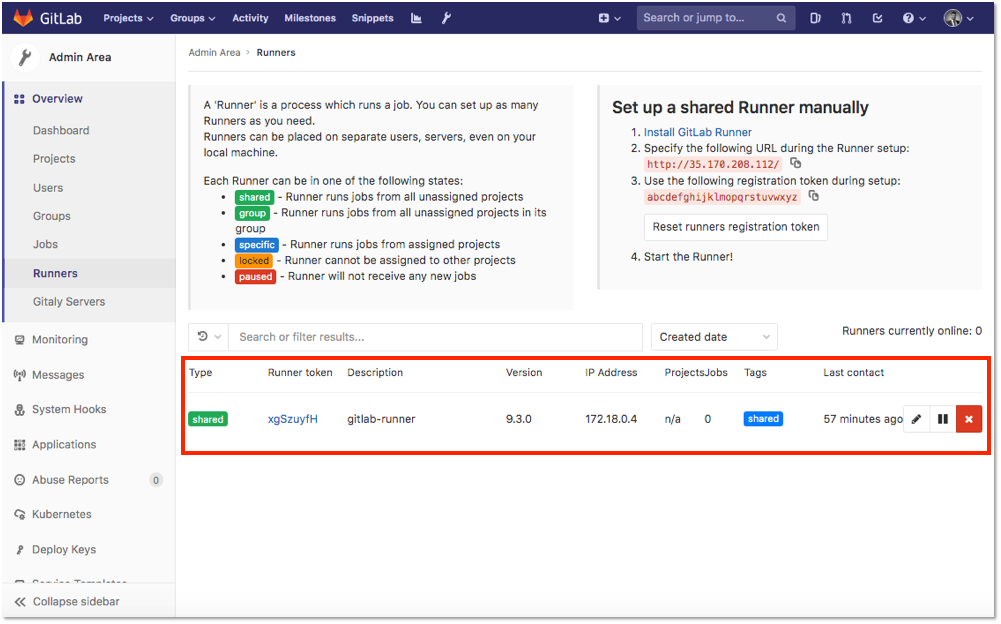
Task: Select Projects in the Overview sidebar
Action: coord(54,158)
